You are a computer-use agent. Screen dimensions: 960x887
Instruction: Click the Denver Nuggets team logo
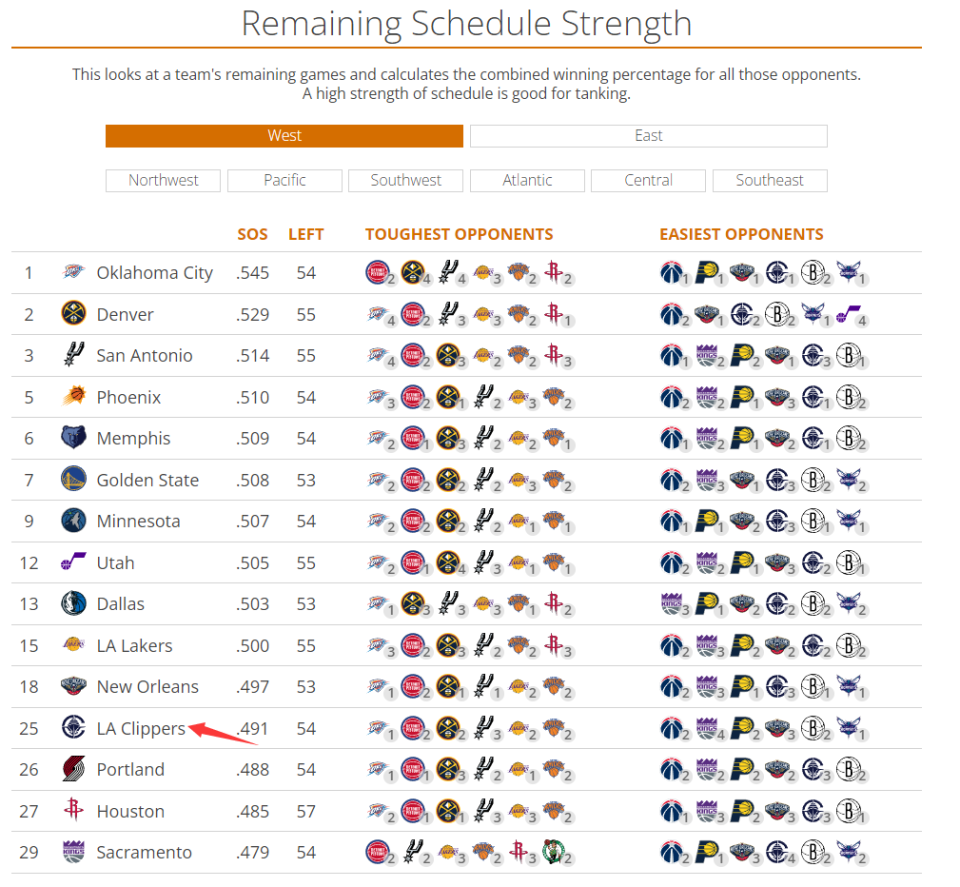74,314
